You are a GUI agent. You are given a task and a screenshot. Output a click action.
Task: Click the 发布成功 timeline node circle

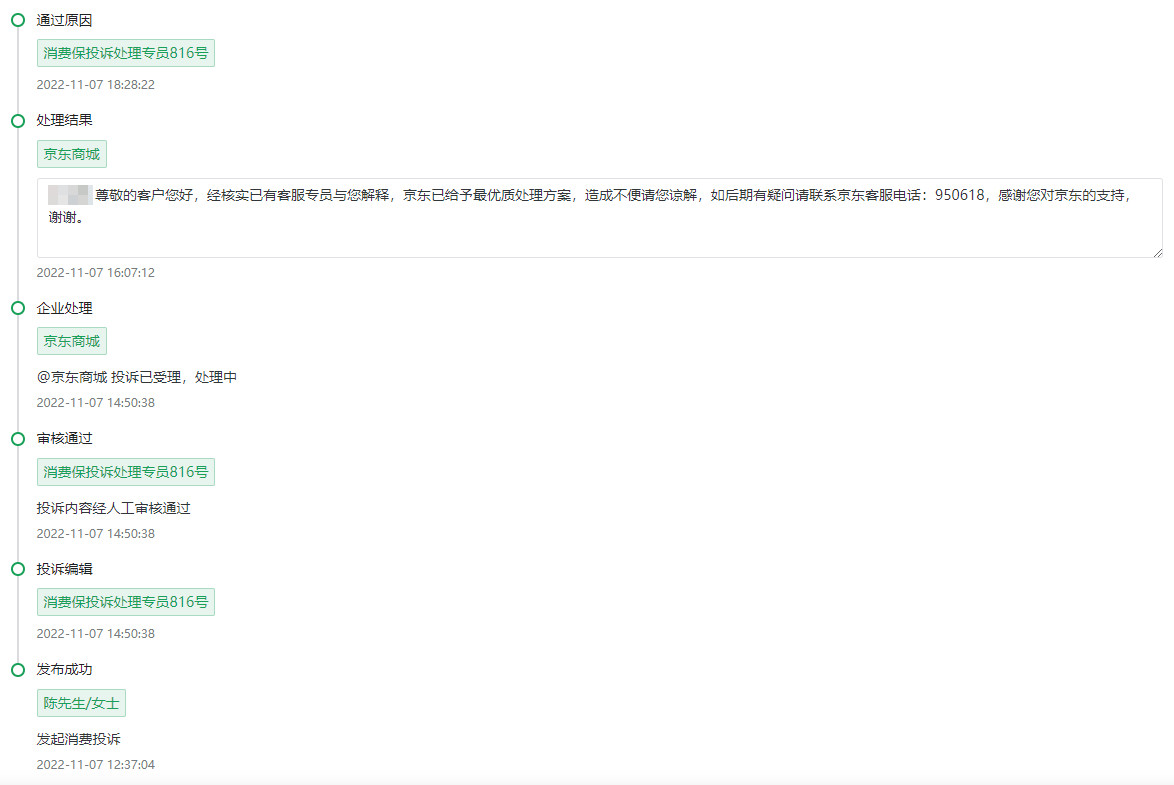coord(18,670)
